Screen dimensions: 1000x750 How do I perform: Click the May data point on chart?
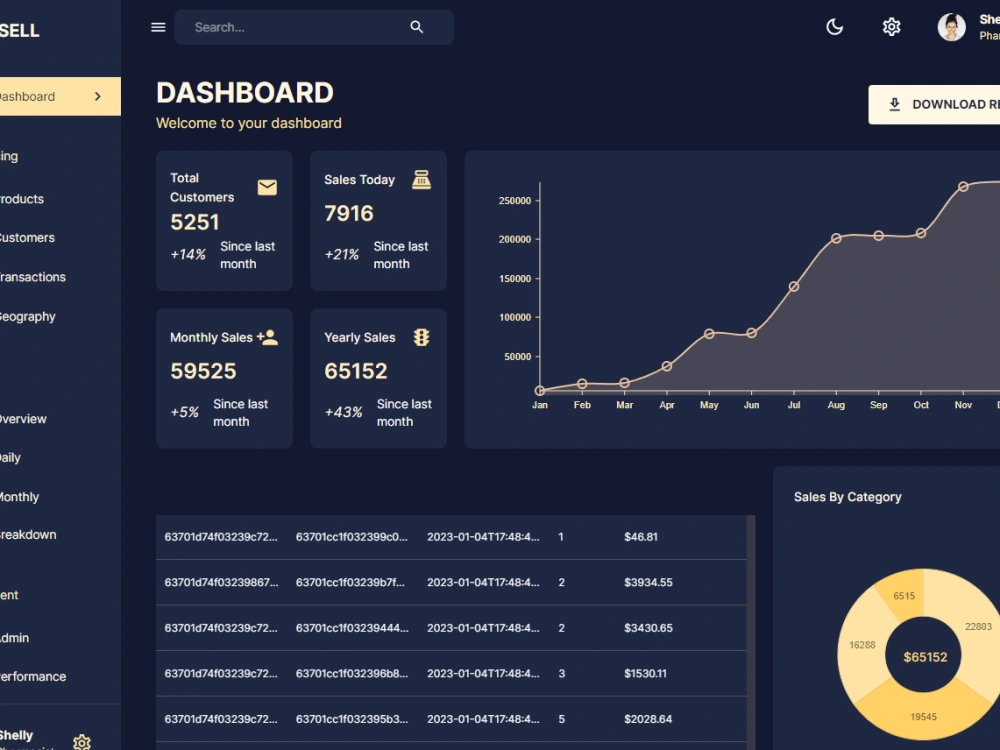click(x=709, y=334)
